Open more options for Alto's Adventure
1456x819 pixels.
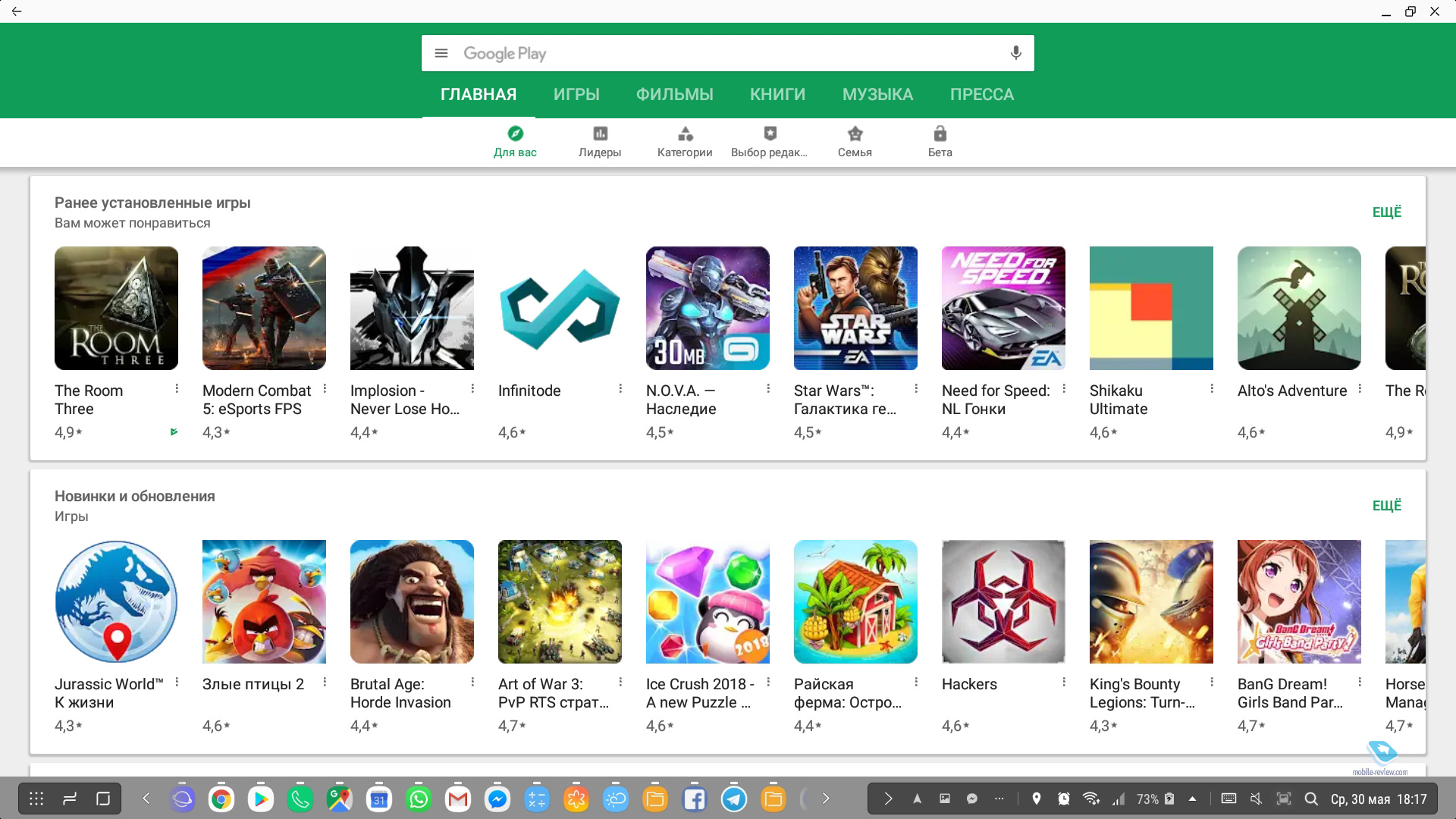click(1360, 388)
